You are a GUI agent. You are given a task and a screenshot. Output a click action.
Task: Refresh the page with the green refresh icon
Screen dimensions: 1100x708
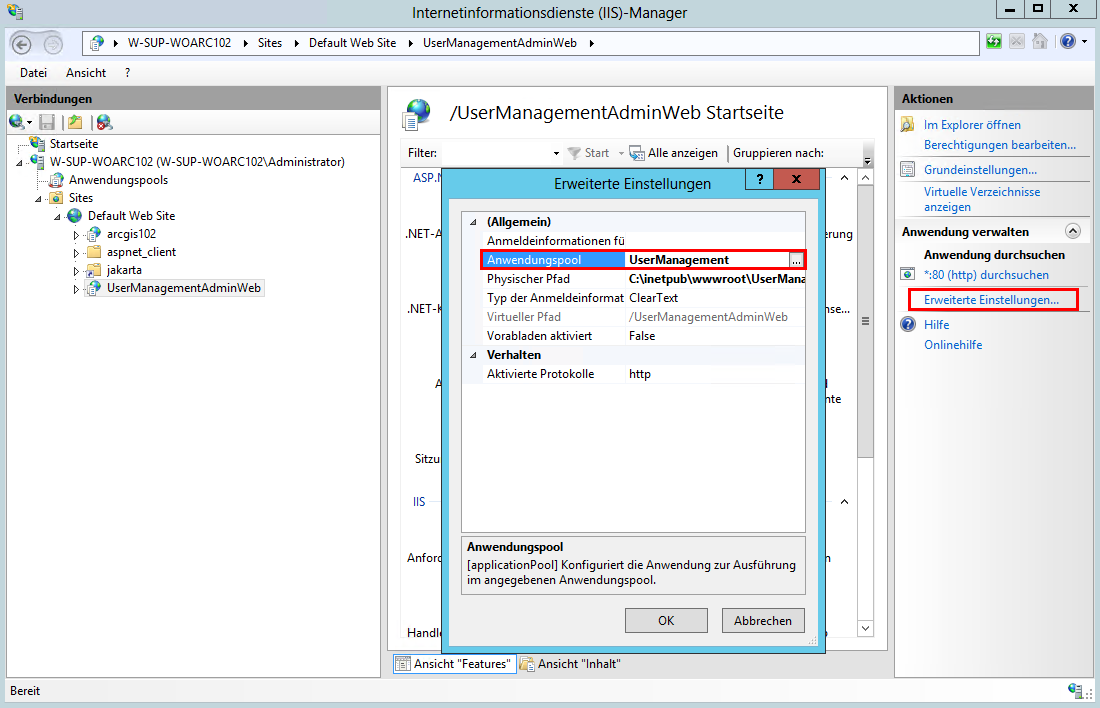click(993, 41)
